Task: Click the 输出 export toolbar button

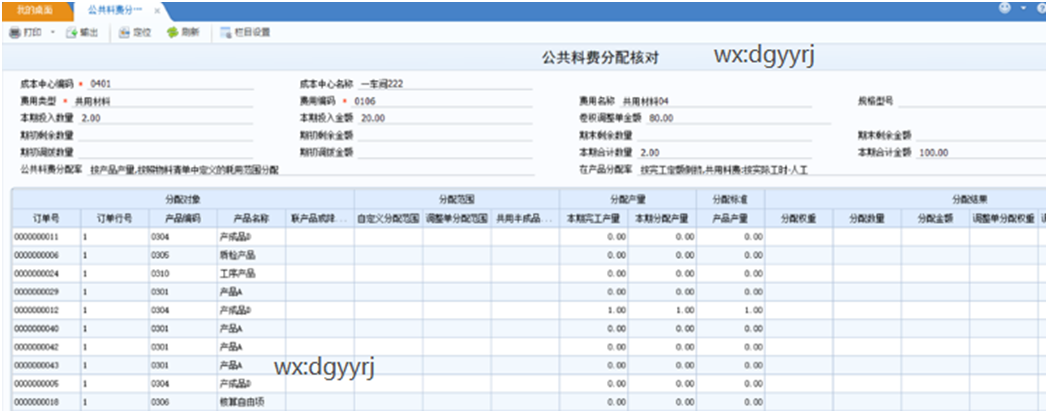Action: tap(82, 32)
